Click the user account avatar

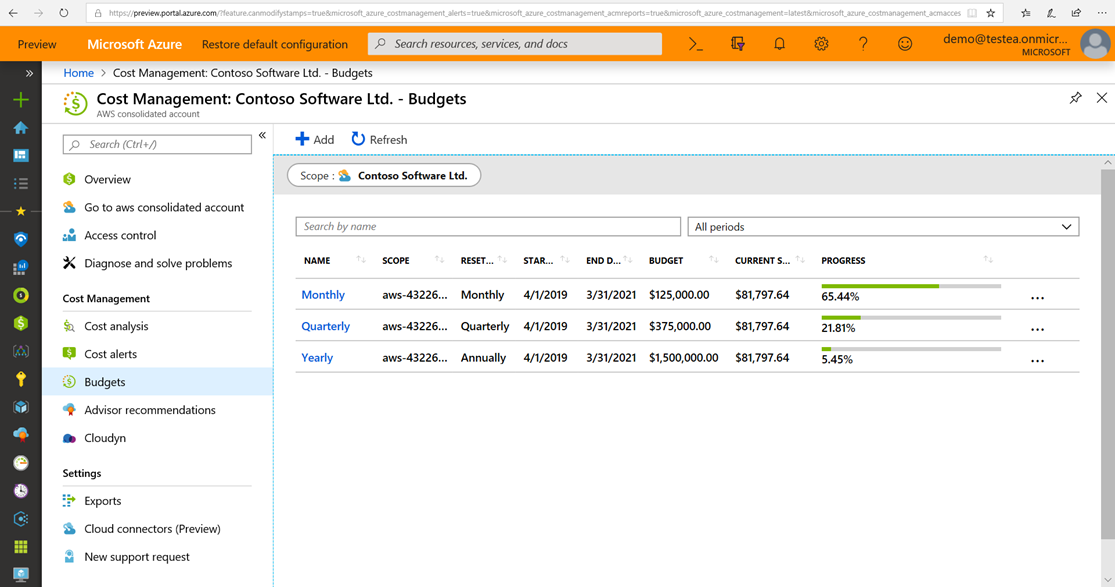tap(1094, 44)
